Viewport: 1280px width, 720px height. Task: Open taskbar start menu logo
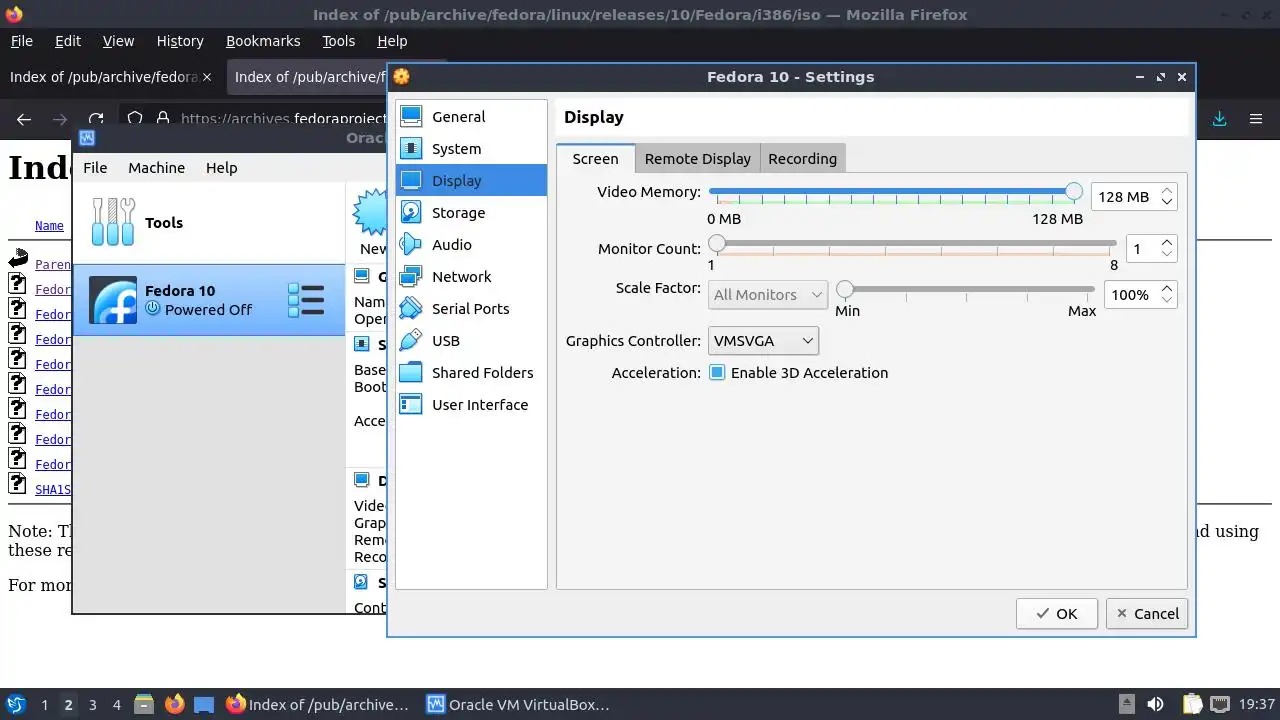point(15,704)
